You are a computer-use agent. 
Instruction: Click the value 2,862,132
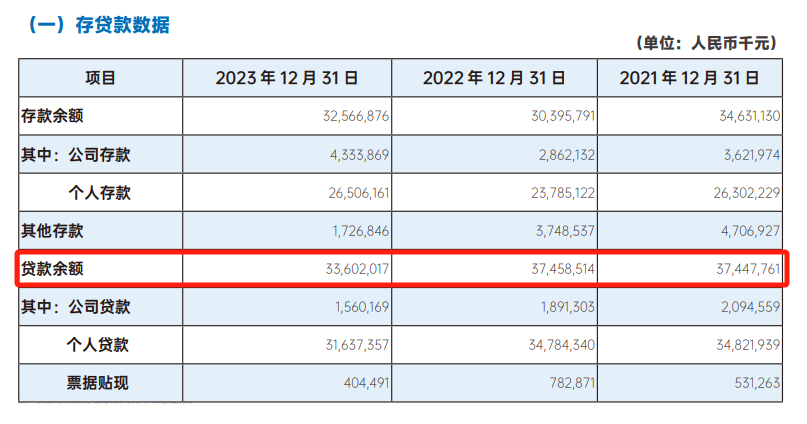pyautogui.click(x=567, y=155)
